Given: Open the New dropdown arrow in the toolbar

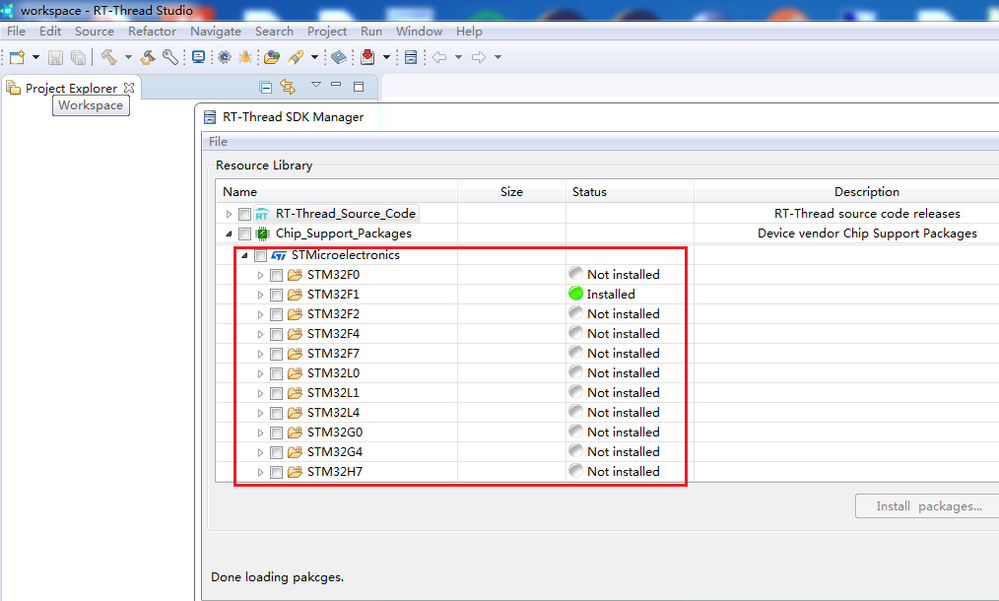Looking at the screenshot, I should pos(36,57).
